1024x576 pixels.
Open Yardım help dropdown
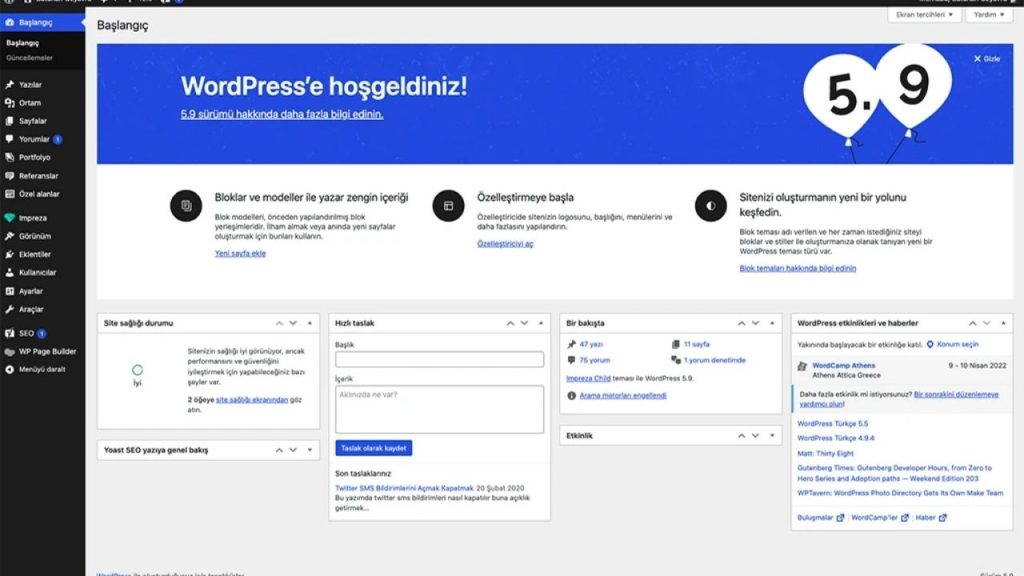tap(989, 14)
